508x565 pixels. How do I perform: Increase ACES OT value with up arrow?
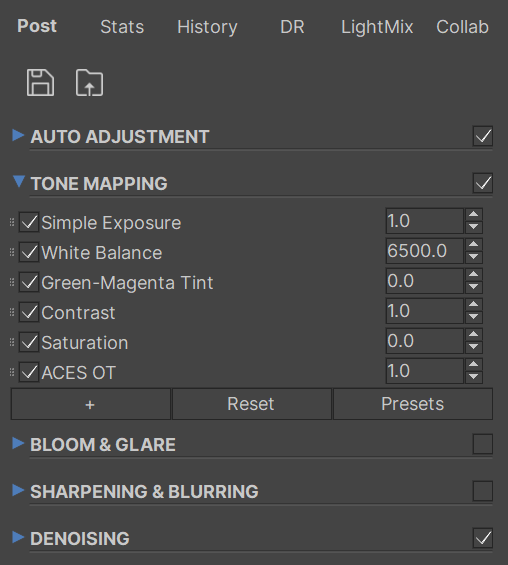tap(473, 364)
